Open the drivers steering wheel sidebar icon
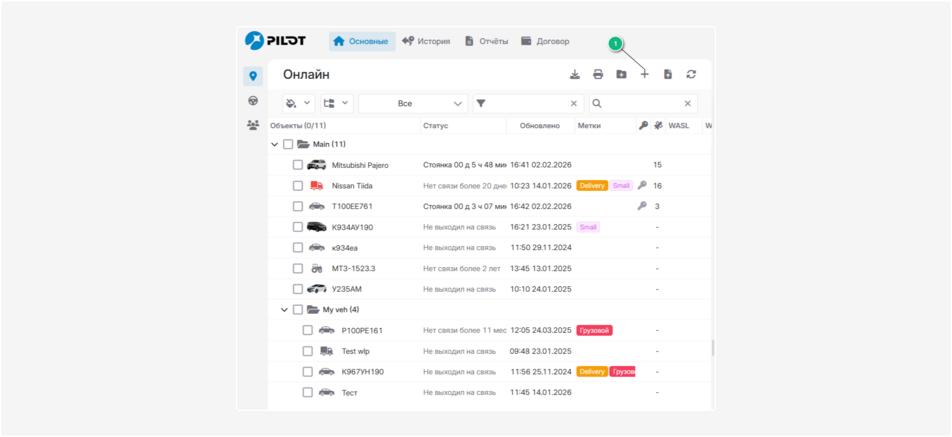 253,101
